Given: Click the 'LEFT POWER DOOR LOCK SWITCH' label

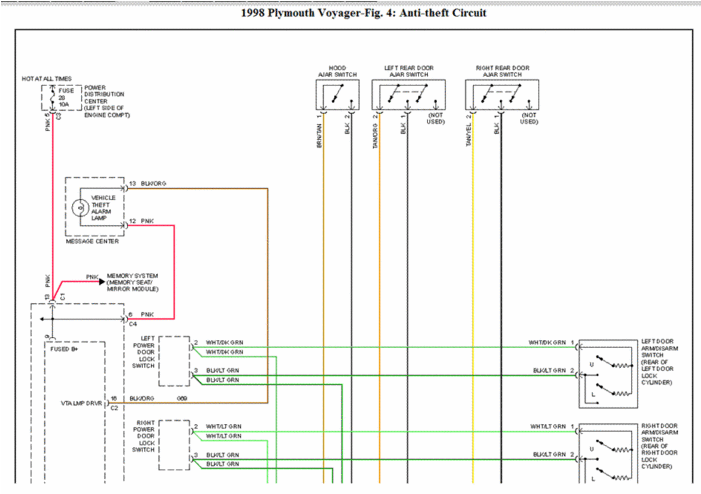Looking at the screenshot, I should click(144, 352).
